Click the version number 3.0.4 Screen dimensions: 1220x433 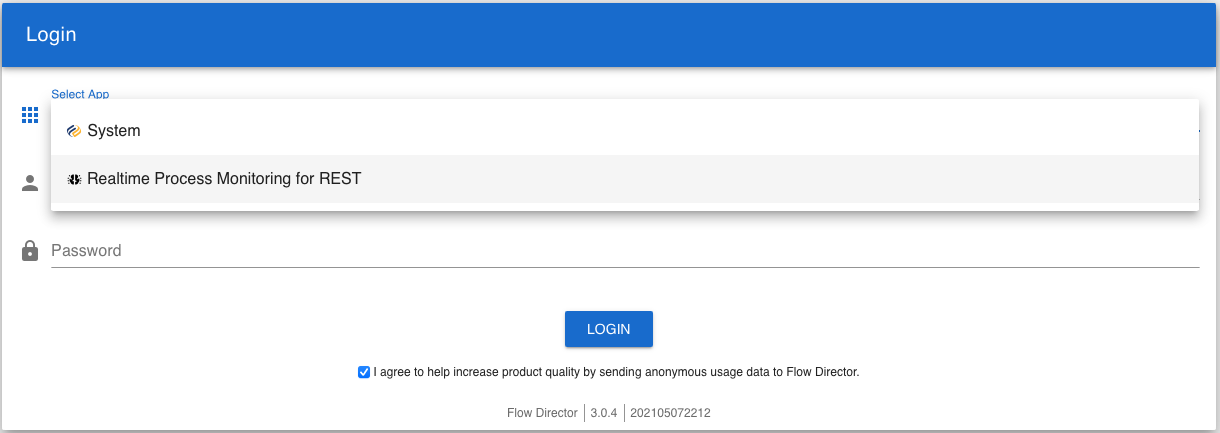pos(604,413)
